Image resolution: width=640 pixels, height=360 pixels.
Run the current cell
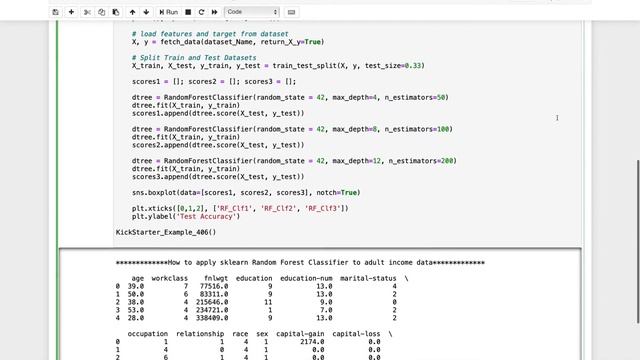(169, 12)
